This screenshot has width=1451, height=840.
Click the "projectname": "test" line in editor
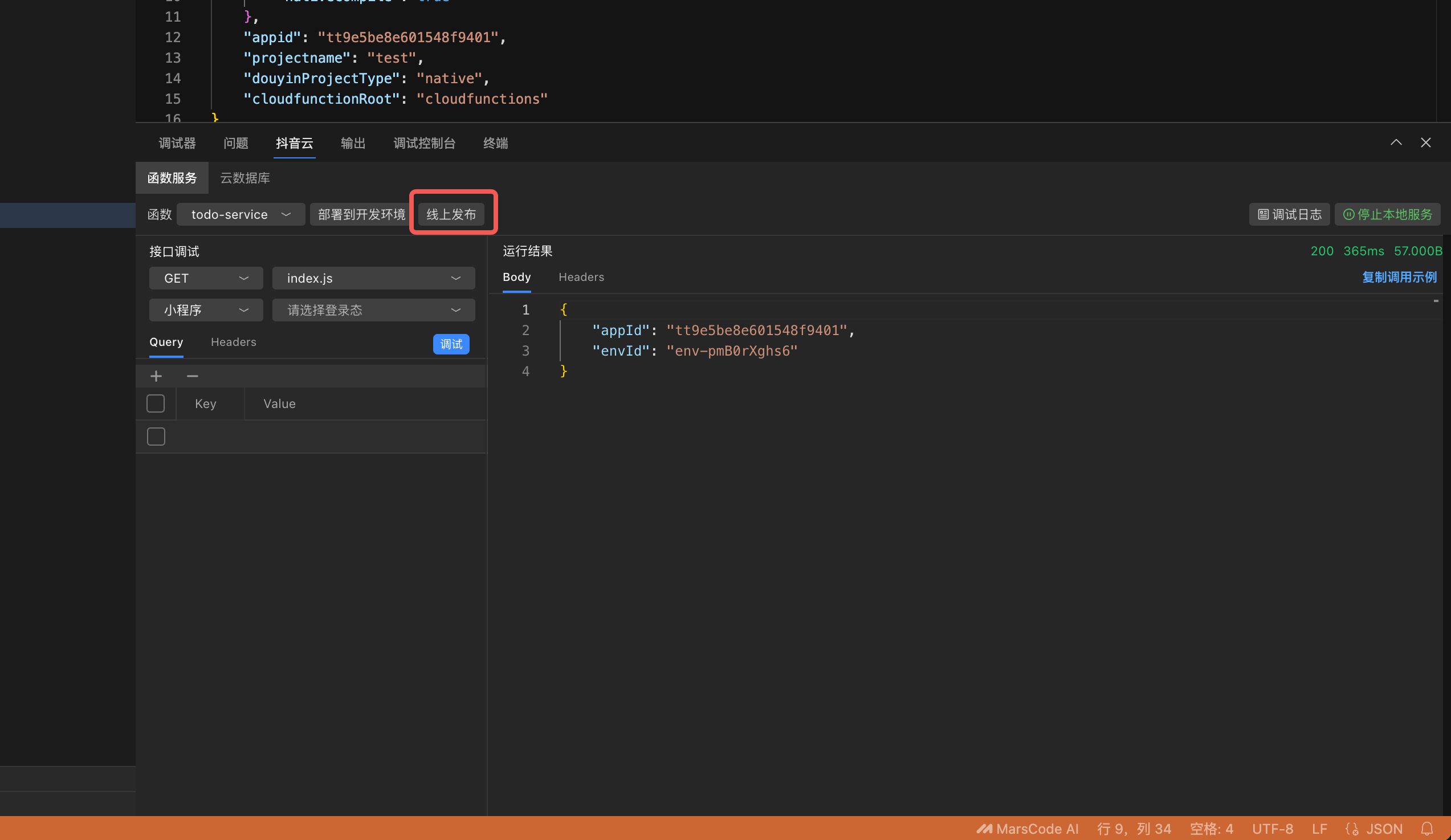pos(333,58)
